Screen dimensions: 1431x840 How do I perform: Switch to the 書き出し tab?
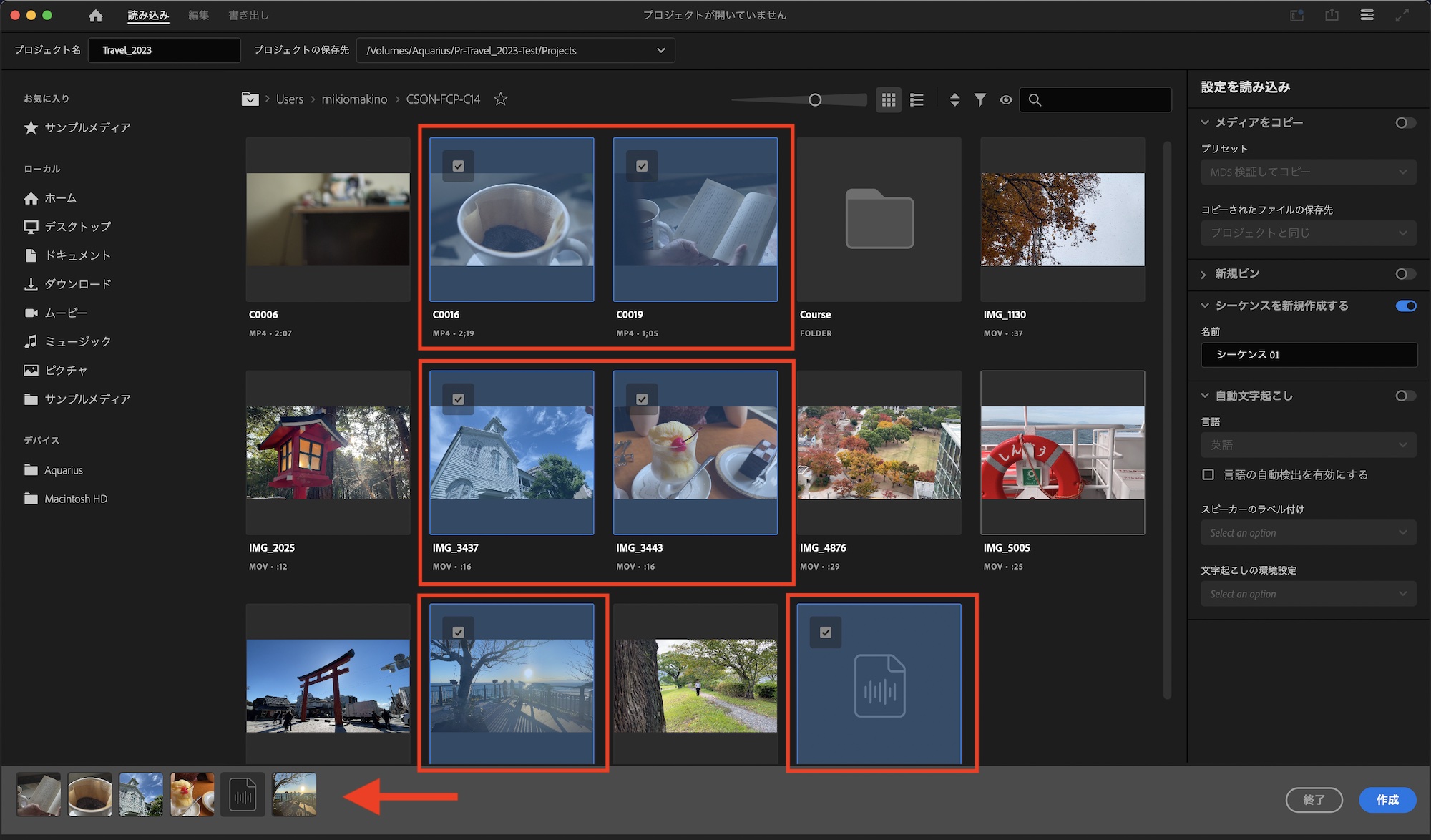(x=248, y=15)
